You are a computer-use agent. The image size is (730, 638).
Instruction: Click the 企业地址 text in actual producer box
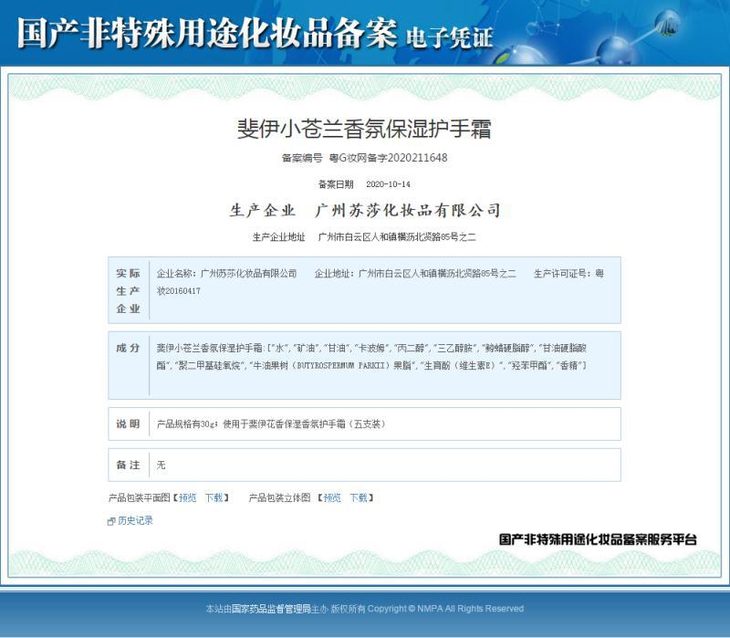415,273
